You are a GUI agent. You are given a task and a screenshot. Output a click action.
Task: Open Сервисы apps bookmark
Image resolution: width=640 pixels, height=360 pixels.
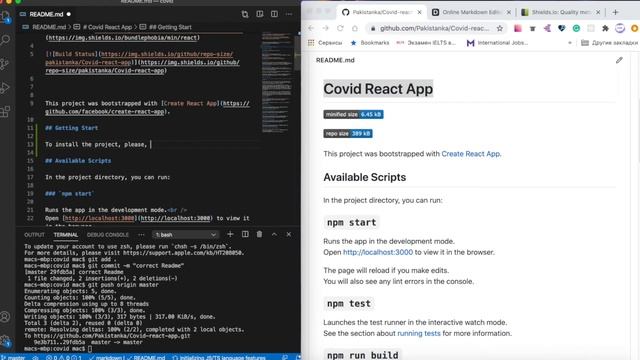pyautogui.click(x=324, y=42)
